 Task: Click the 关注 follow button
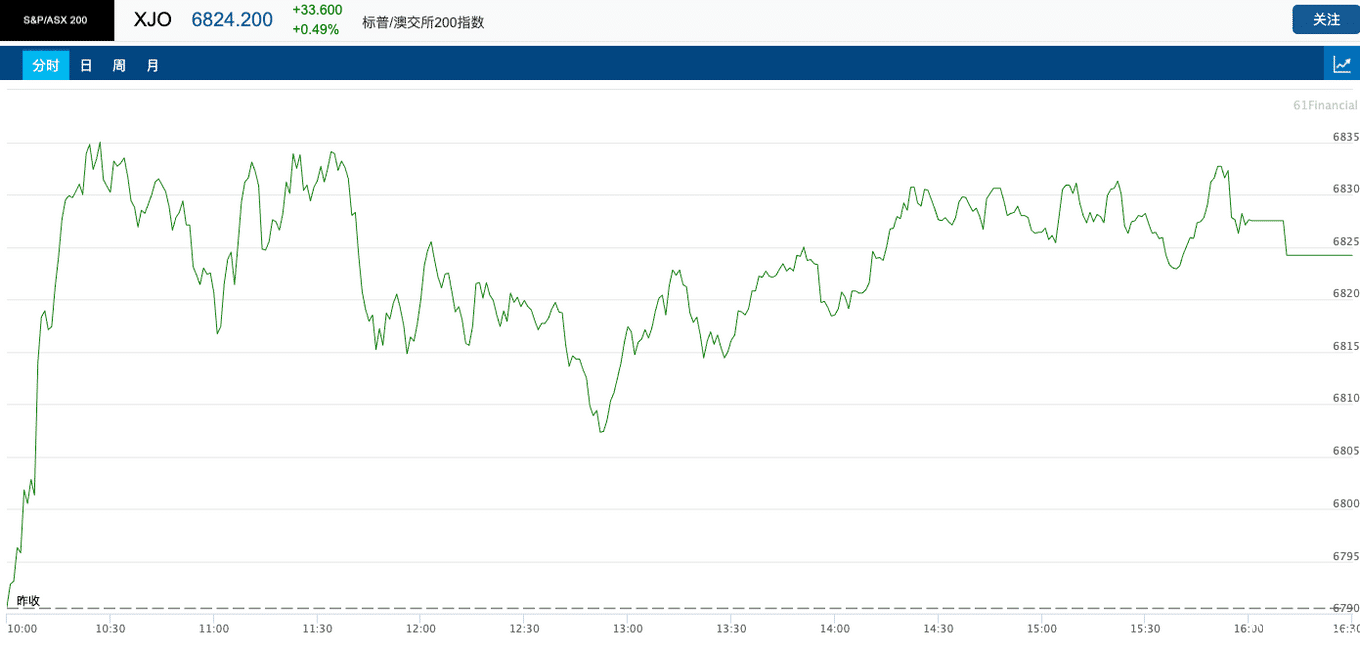click(1326, 19)
